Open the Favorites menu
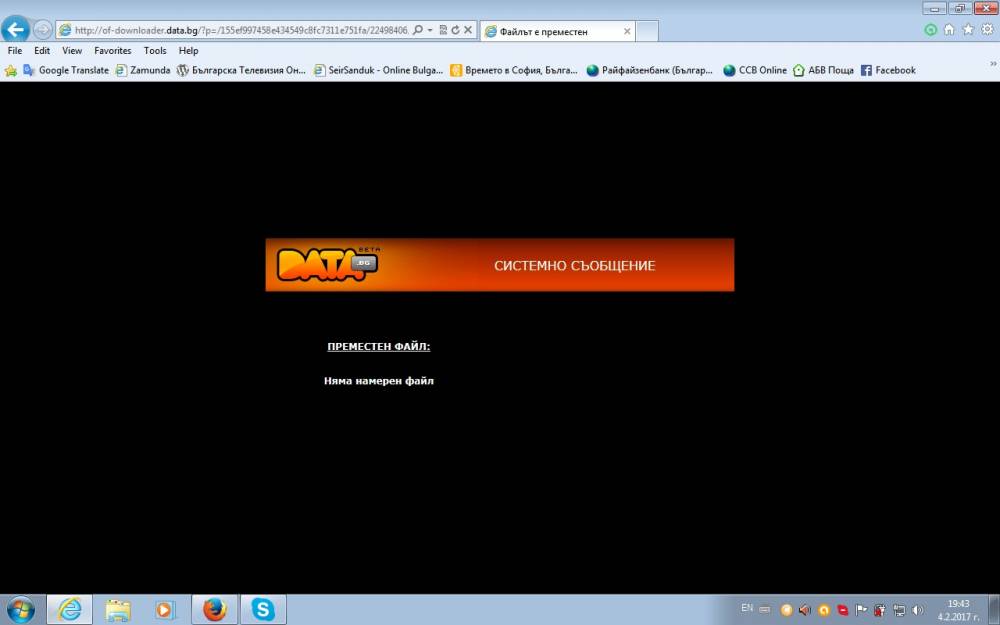This screenshot has width=1000, height=625. (113, 50)
